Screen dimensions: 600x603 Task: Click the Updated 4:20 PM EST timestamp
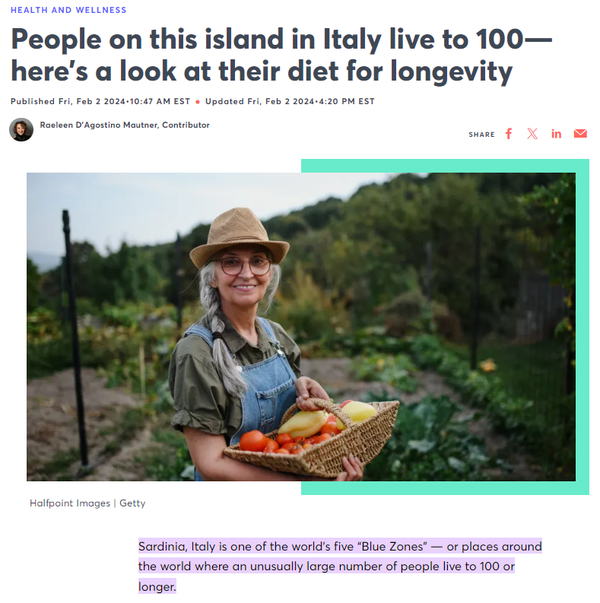click(x=290, y=101)
